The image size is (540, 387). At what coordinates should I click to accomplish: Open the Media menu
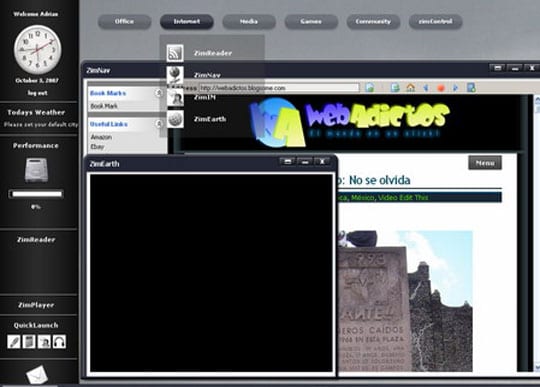click(x=249, y=22)
